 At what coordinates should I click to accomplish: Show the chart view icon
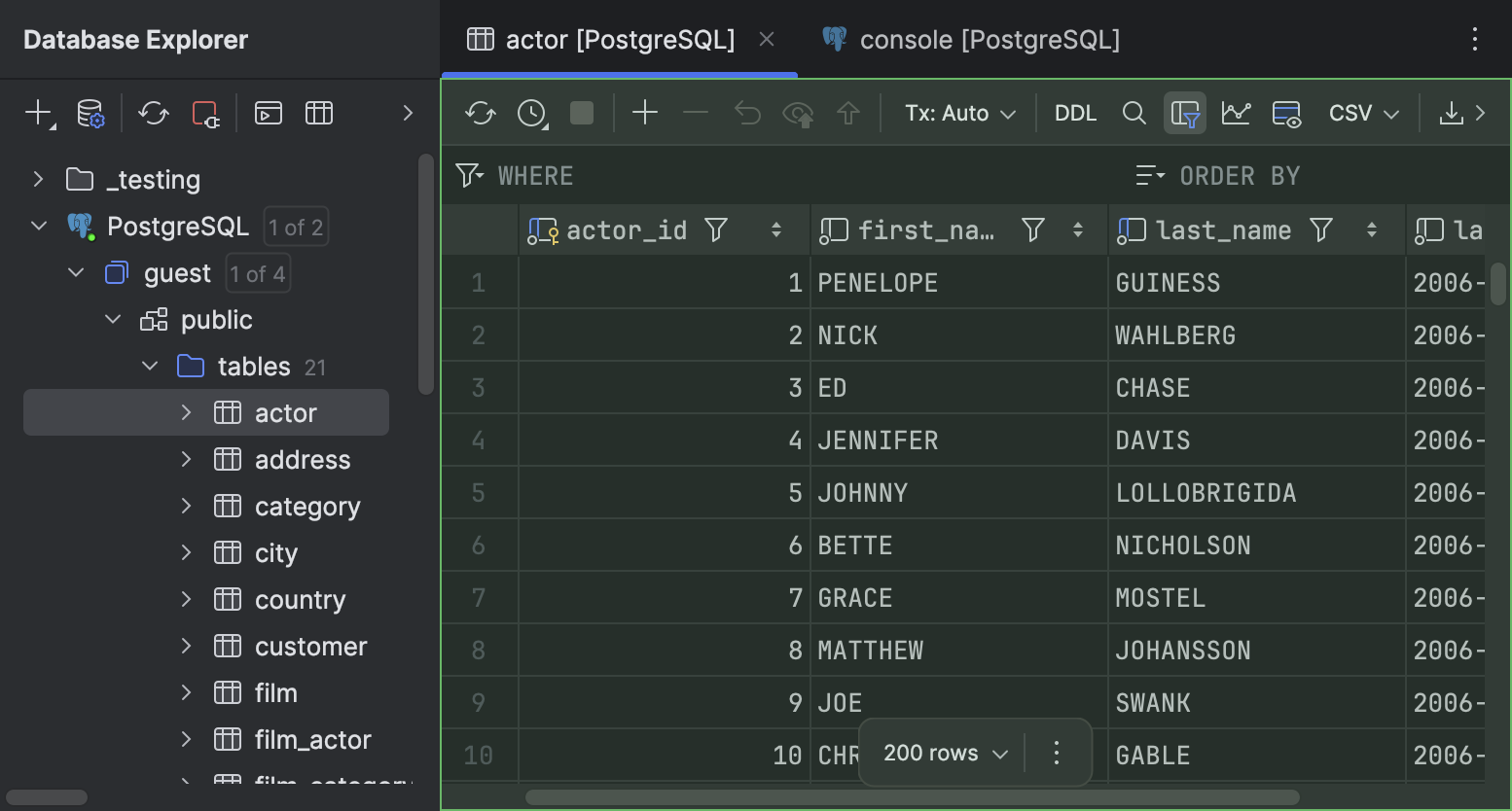point(1236,113)
